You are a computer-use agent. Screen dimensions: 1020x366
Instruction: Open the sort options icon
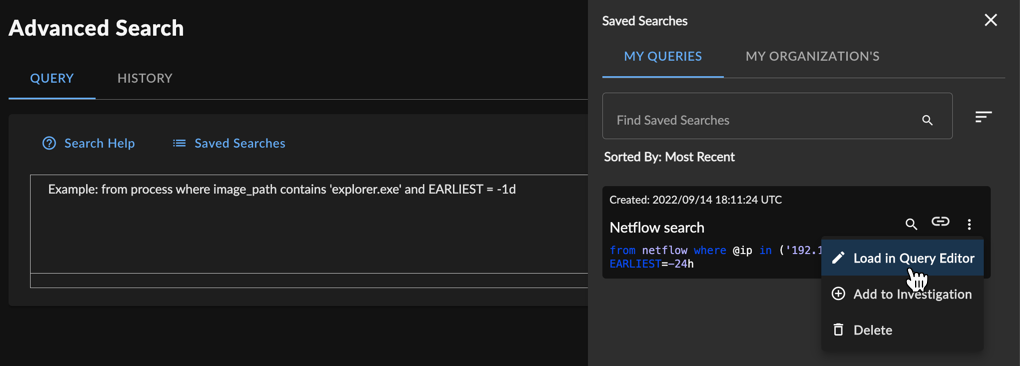click(983, 117)
